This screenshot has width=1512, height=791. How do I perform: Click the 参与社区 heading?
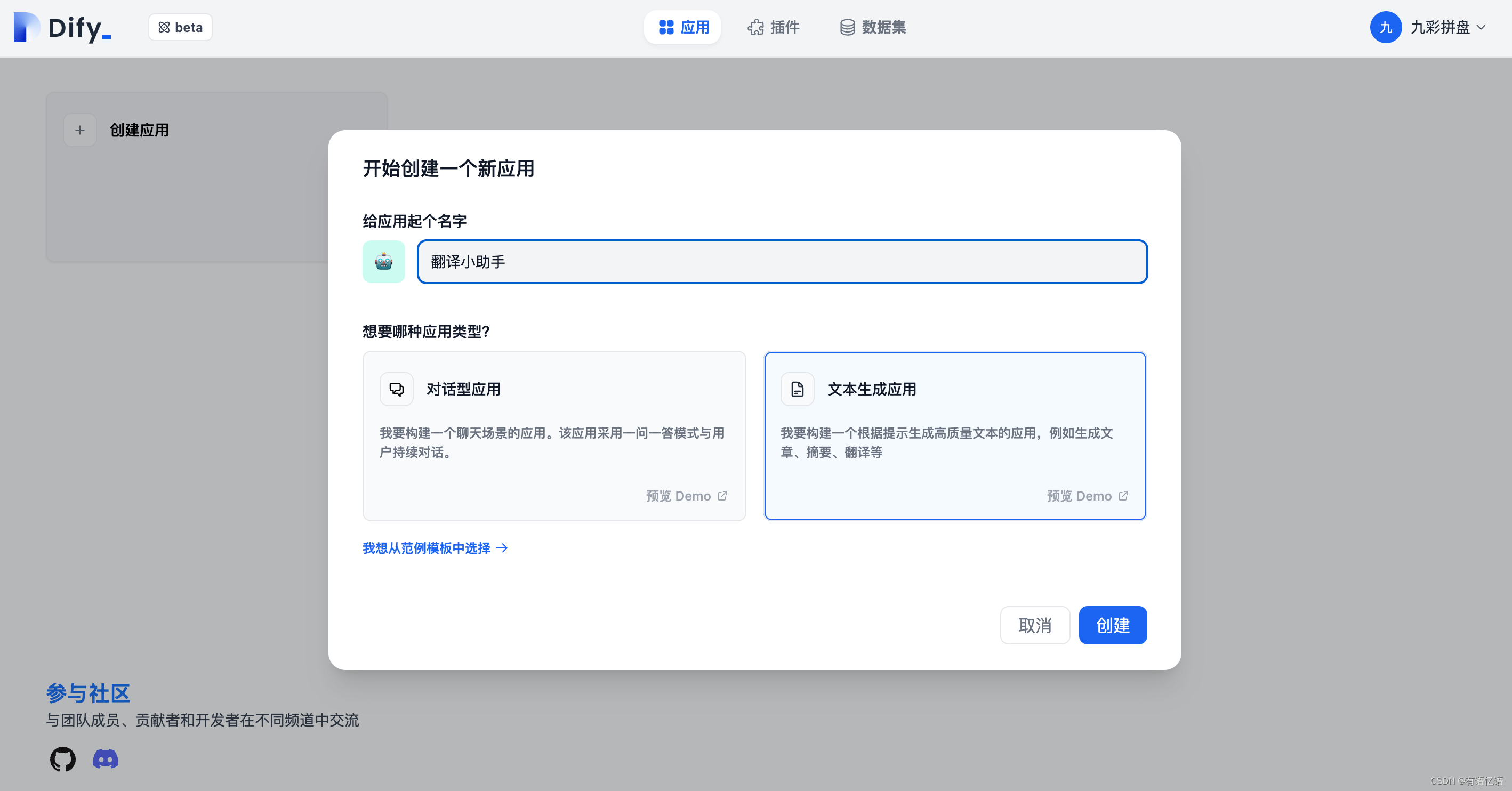tap(88, 693)
